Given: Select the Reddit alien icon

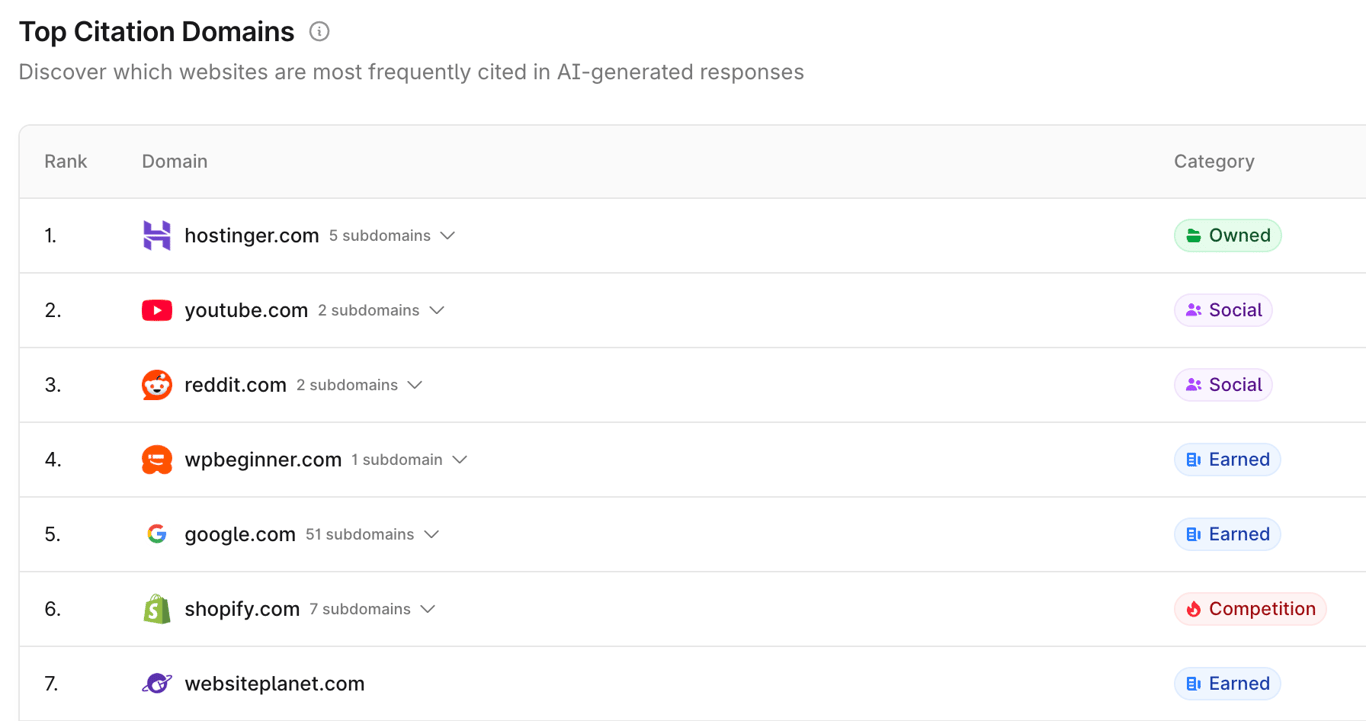Looking at the screenshot, I should point(156,384).
